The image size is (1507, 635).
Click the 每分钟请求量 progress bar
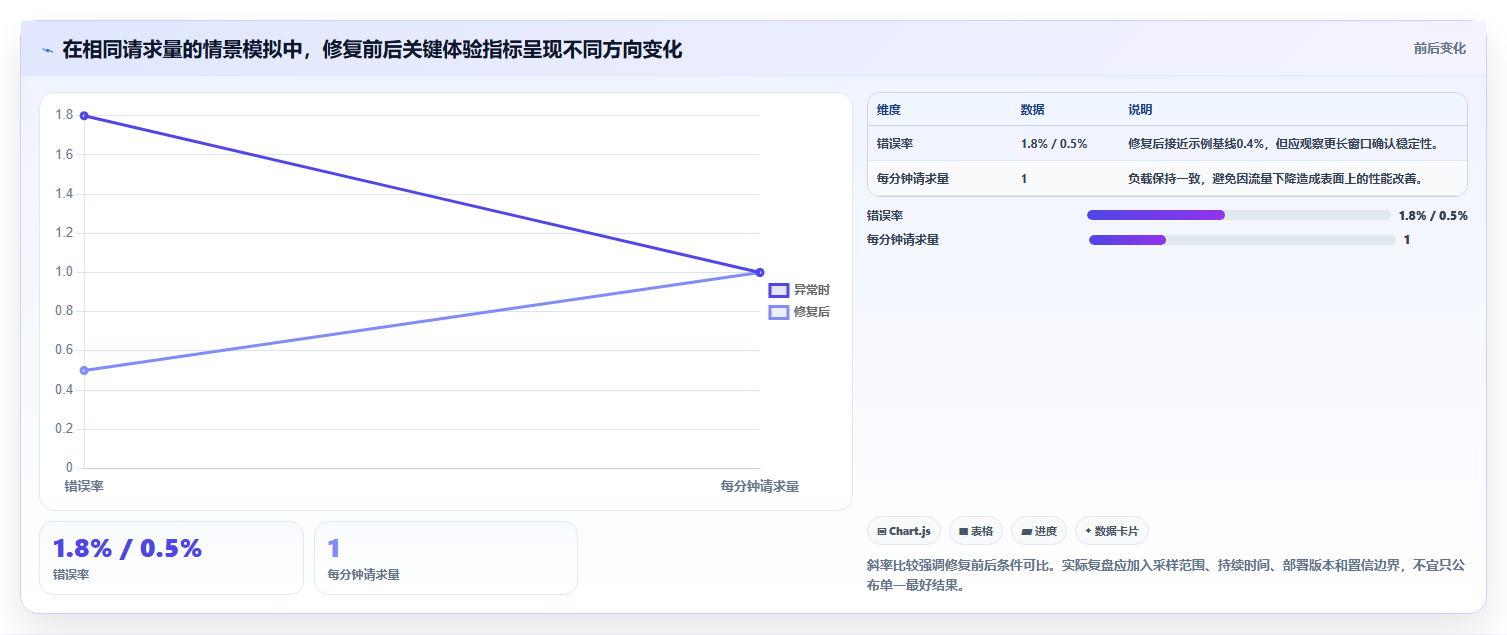click(x=1242, y=239)
